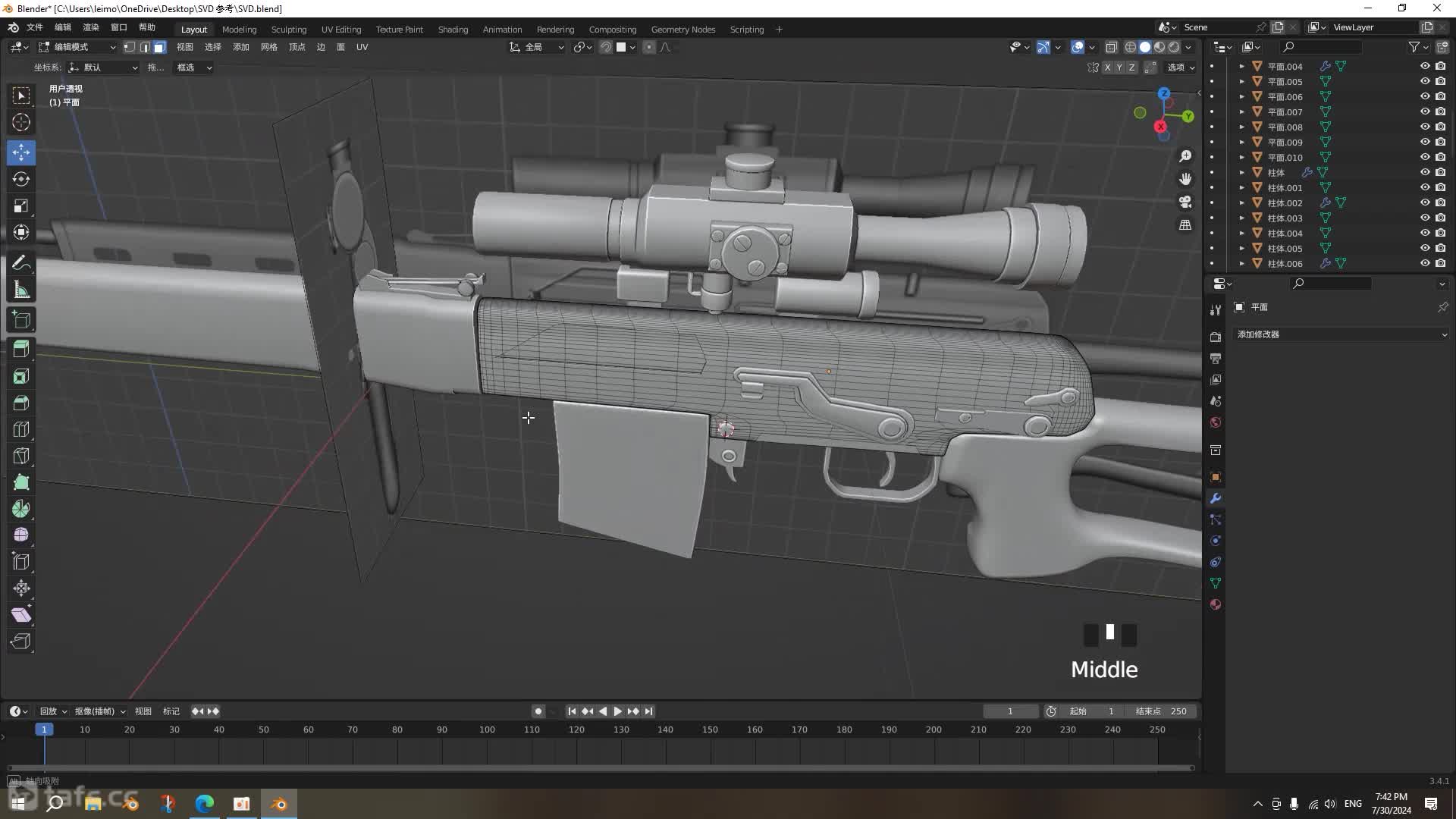Open the 添加修改器 dropdown

[x=1341, y=334]
